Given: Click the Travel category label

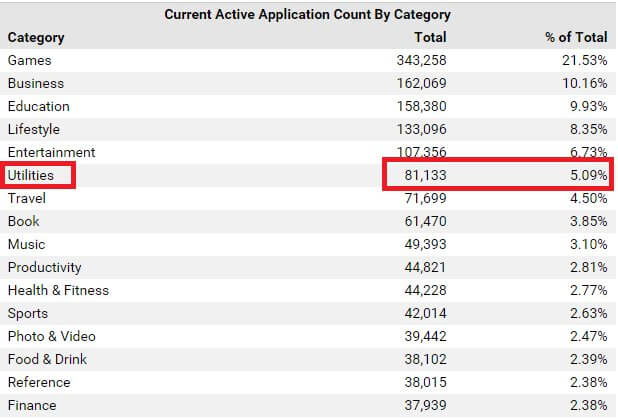Looking at the screenshot, I should tap(27, 198).
